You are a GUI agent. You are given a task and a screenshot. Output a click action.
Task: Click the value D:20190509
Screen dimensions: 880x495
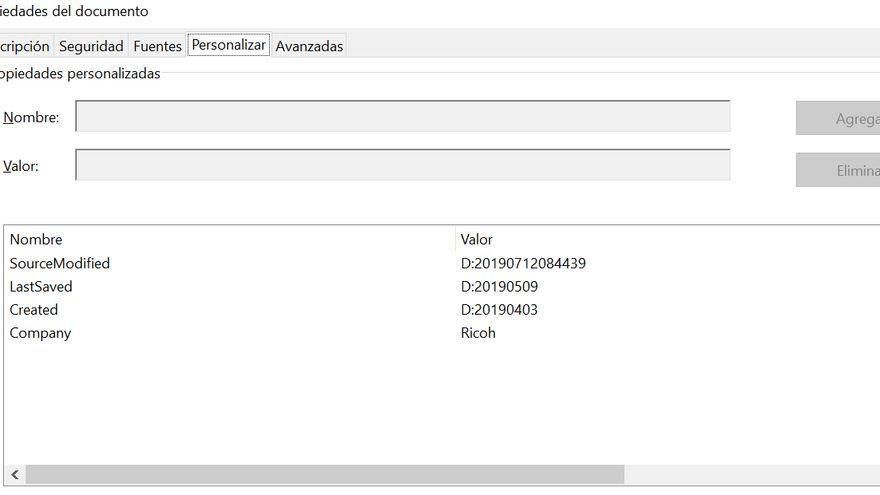[499, 286]
